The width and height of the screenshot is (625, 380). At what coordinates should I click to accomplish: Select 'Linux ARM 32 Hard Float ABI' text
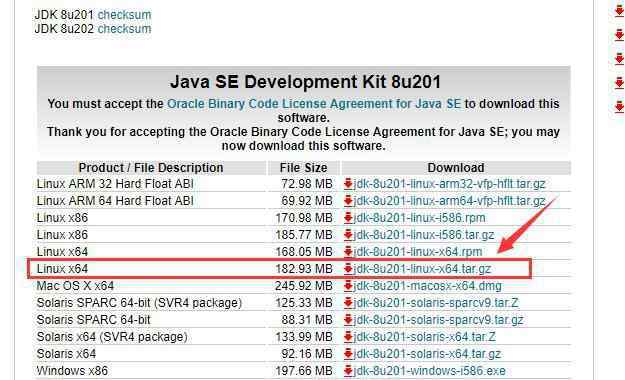(x=115, y=184)
